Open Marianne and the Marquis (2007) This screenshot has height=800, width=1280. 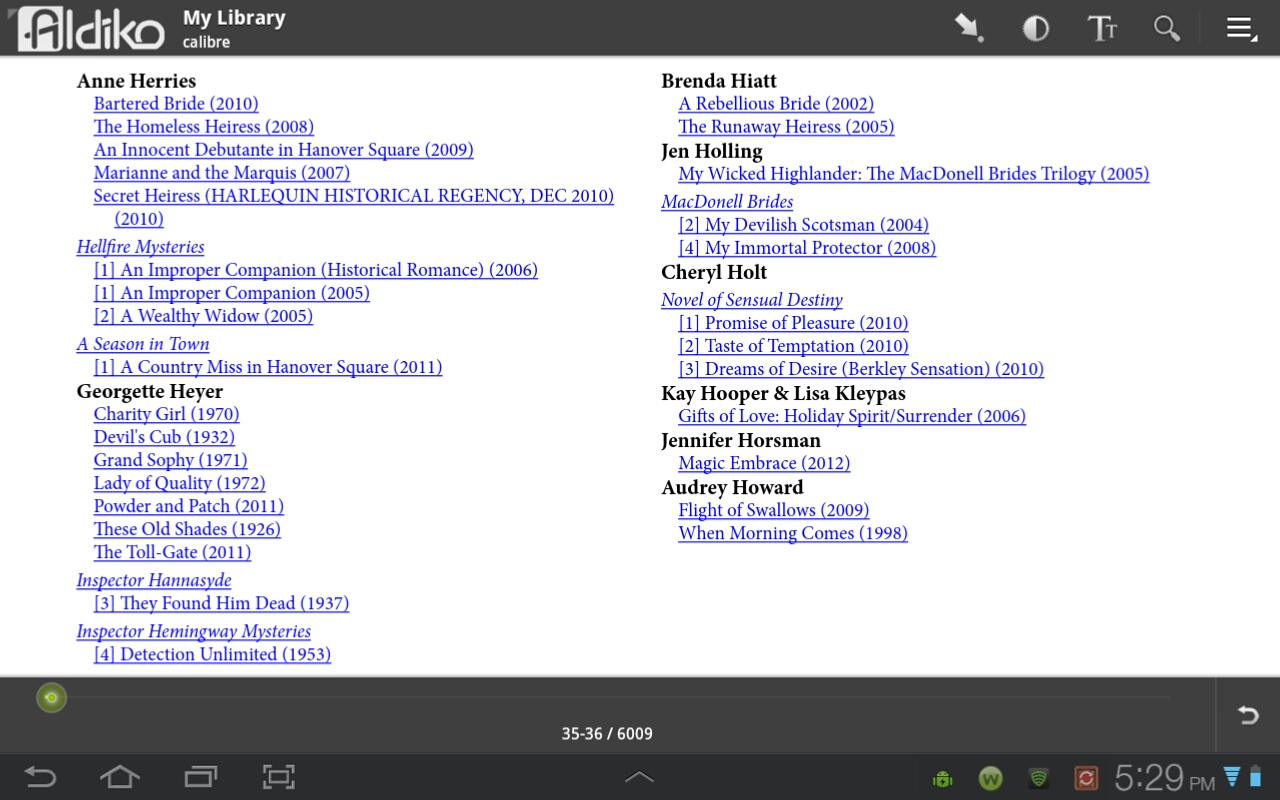222,173
